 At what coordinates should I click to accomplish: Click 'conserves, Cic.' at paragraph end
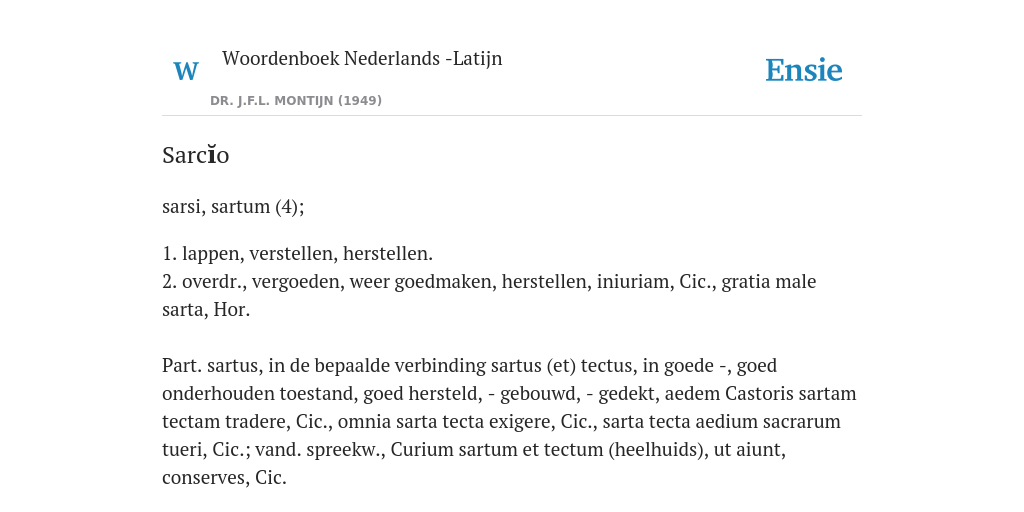(224, 478)
